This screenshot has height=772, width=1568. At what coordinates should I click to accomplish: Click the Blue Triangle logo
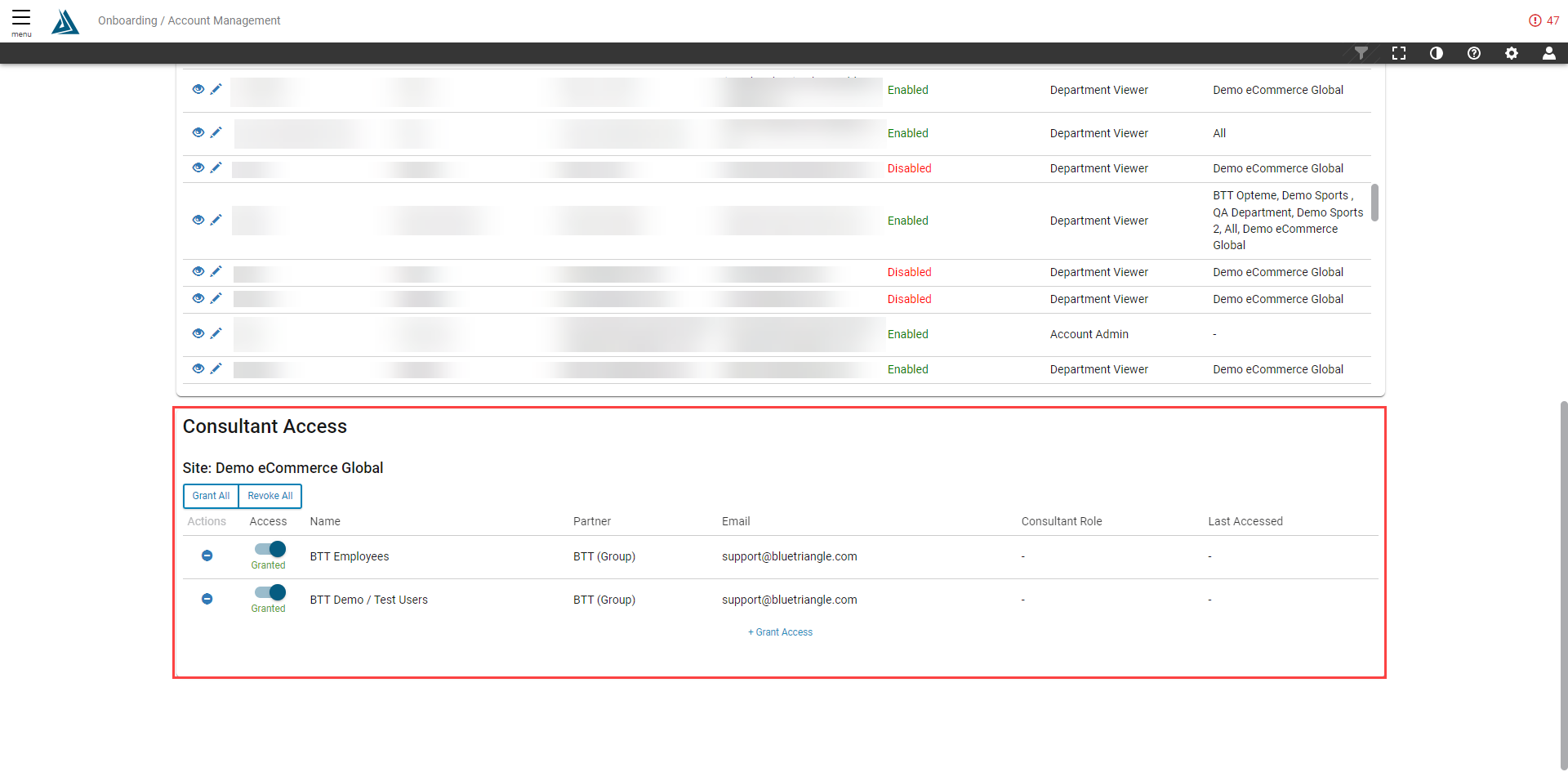tap(65, 22)
